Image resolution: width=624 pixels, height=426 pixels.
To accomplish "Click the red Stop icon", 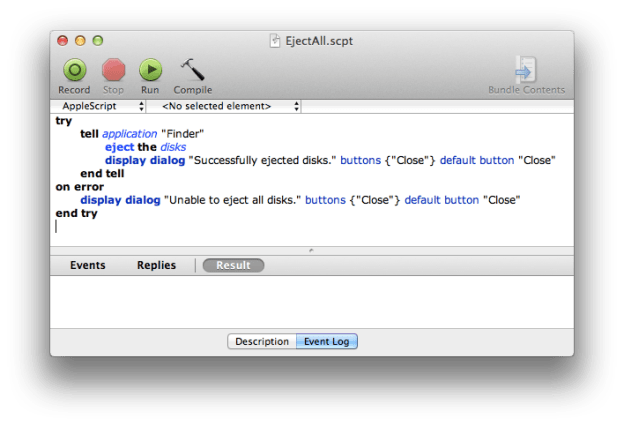I will tap(113, 70).
